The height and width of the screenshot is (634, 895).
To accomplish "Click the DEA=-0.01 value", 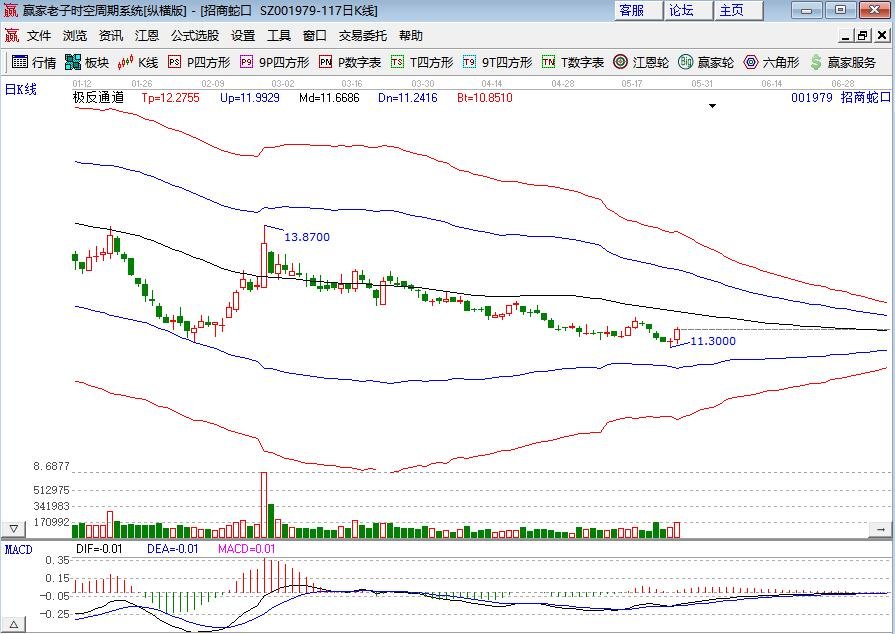I will tap(172, 549).
